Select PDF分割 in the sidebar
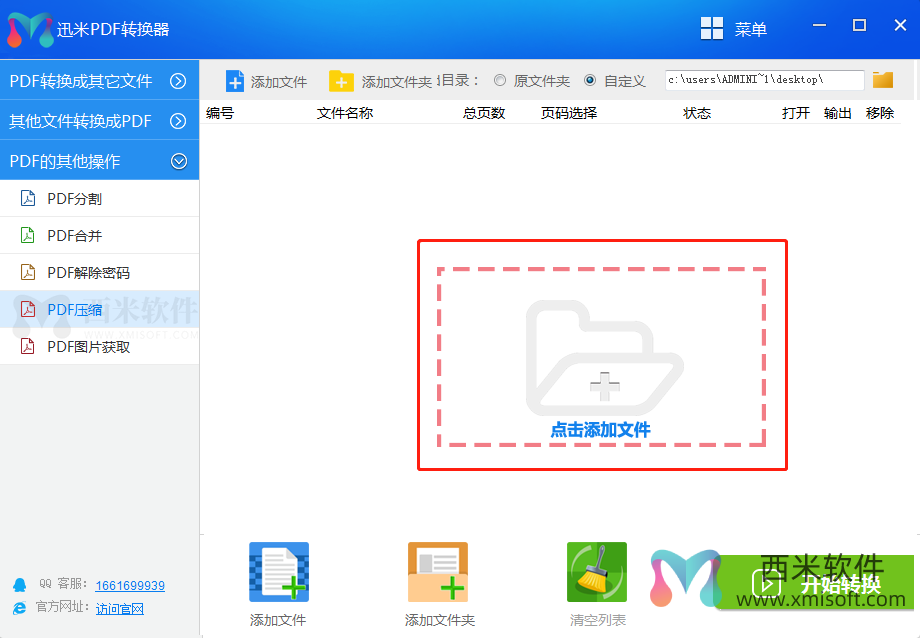This screenshot has width=920, height=638. [74, 199]
